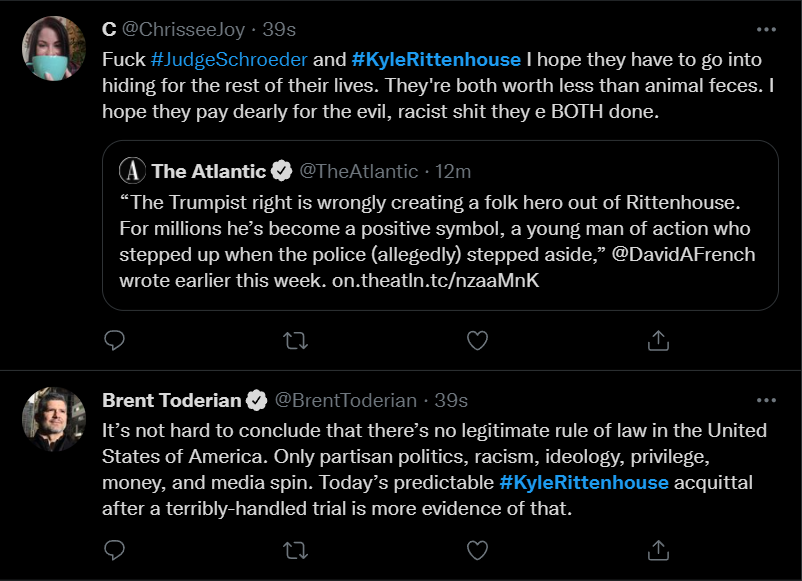The height and width of the screenshot is (581, 802).
Task: Like Brent Toderian's tweet
Action: tap(477, 549)
